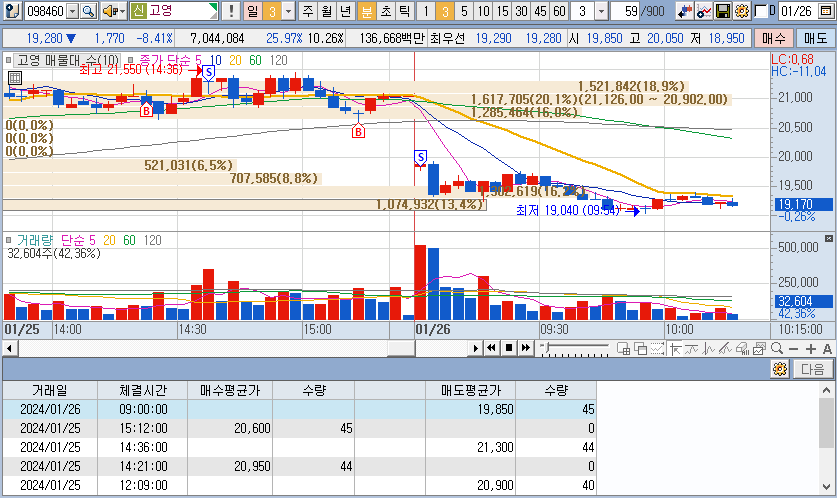
Task: Click the replay play button
Action: click(475, 349)
